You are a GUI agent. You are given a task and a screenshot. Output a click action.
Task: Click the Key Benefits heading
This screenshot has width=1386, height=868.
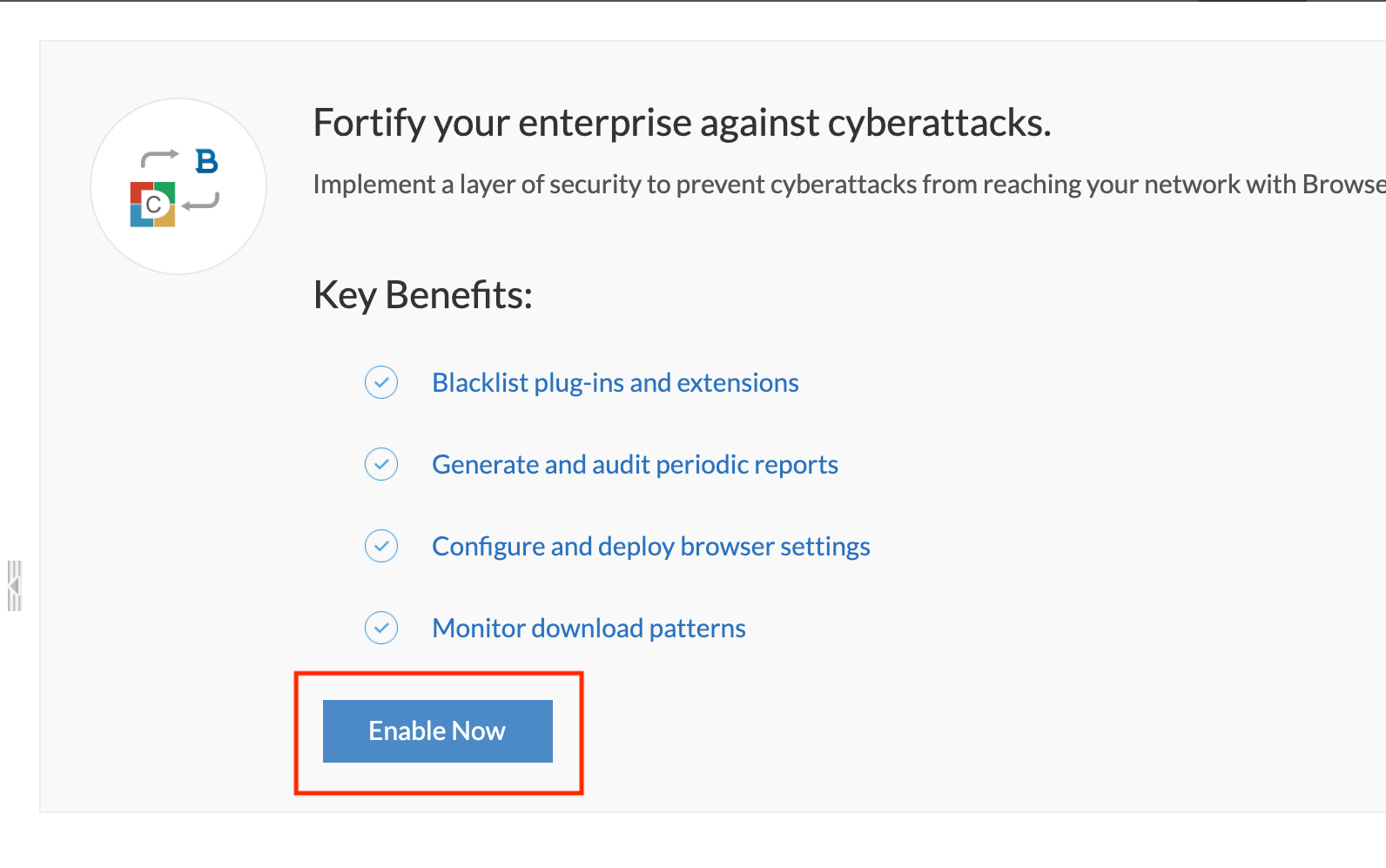point(422,295)
